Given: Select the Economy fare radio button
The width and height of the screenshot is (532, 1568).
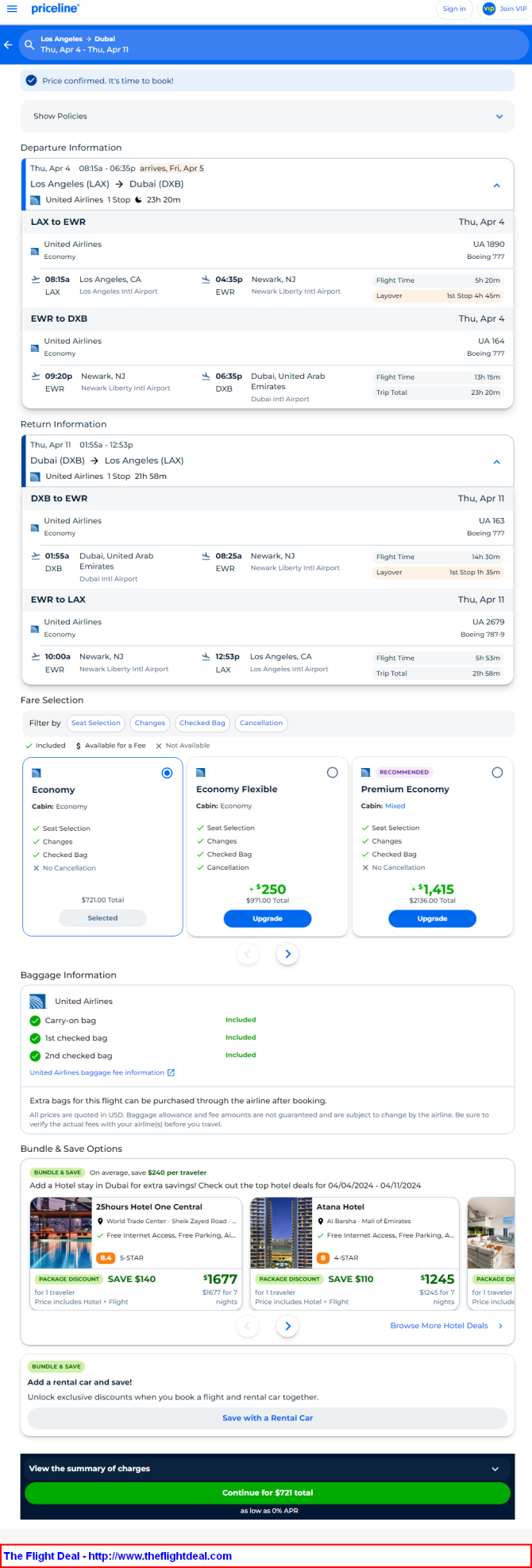Looking at the screenshot, I should point(167,773).
